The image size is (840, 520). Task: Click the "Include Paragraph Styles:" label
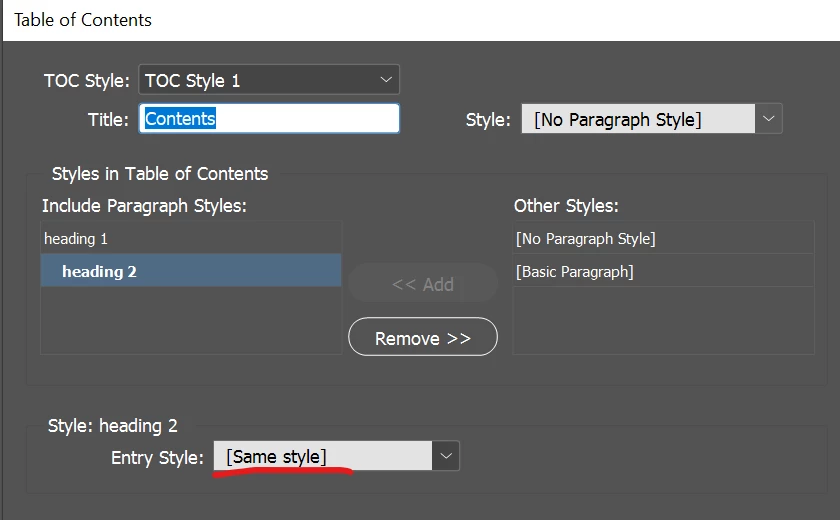click(144, 206)
